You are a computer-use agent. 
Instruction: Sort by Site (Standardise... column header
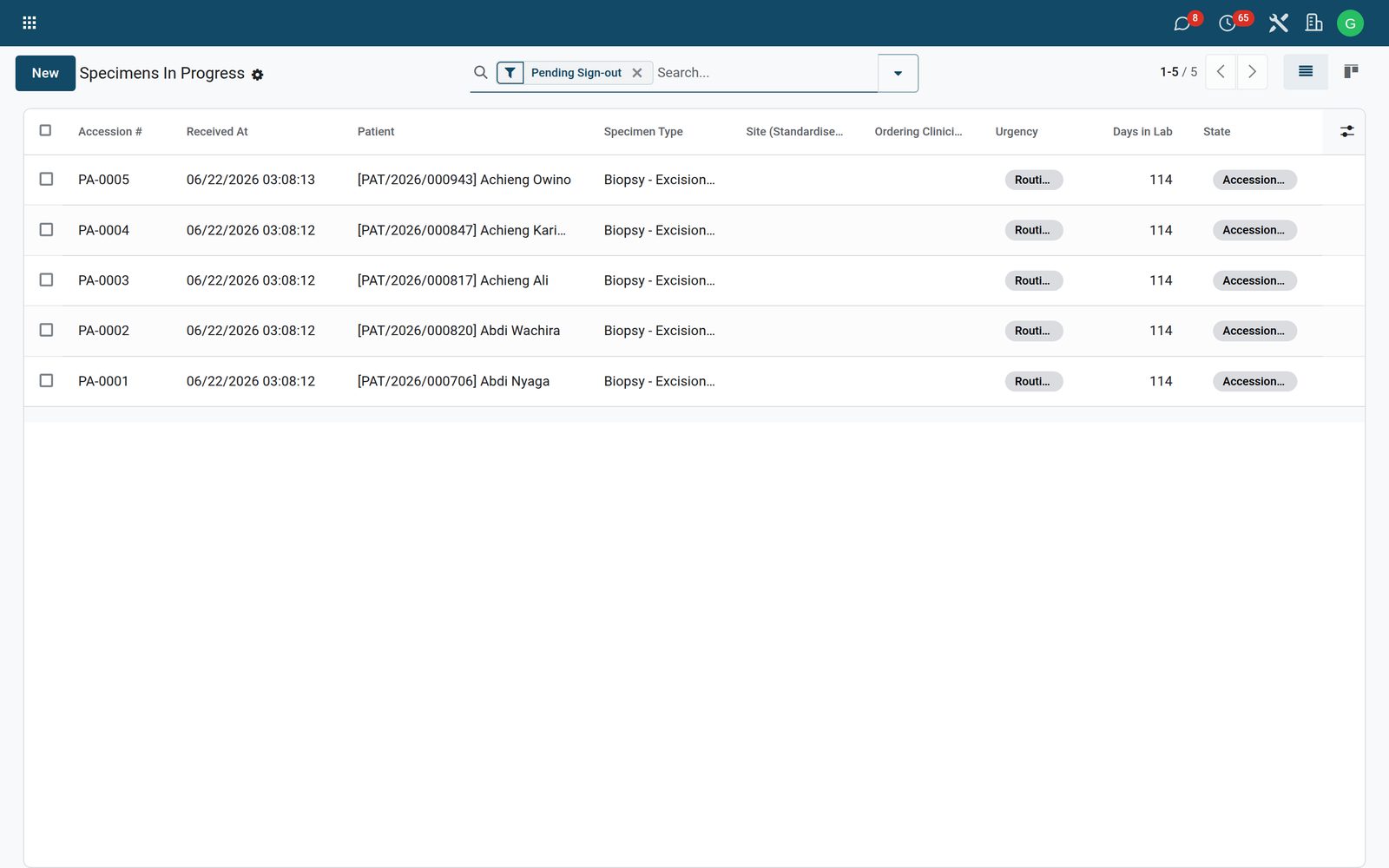794,132
